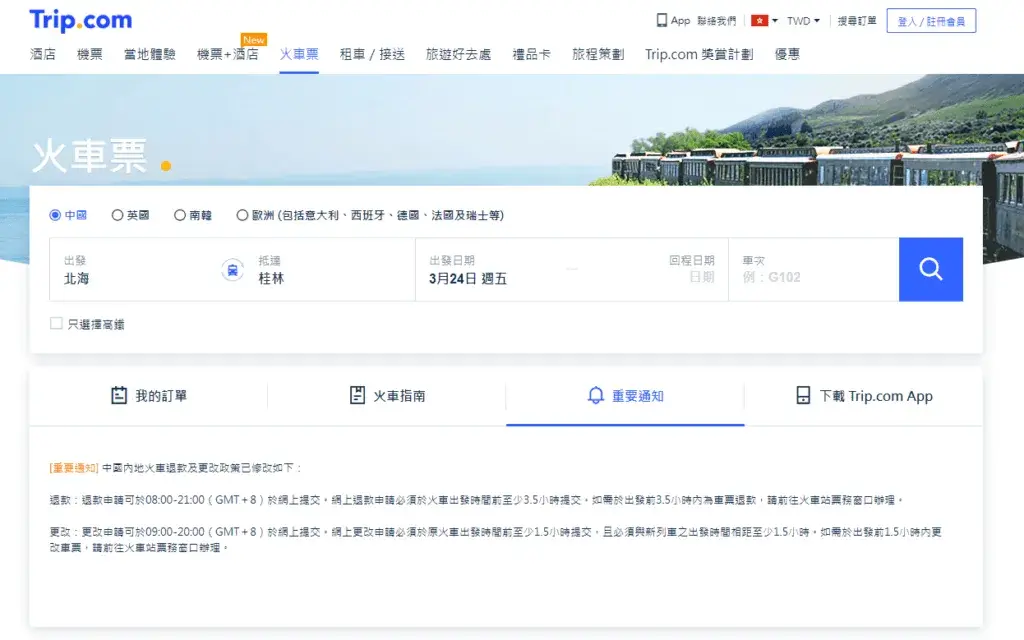Open the 酒店 menu
Image resolution: width=1024 pixels, height=640 pixels.
tap(42, 54)
